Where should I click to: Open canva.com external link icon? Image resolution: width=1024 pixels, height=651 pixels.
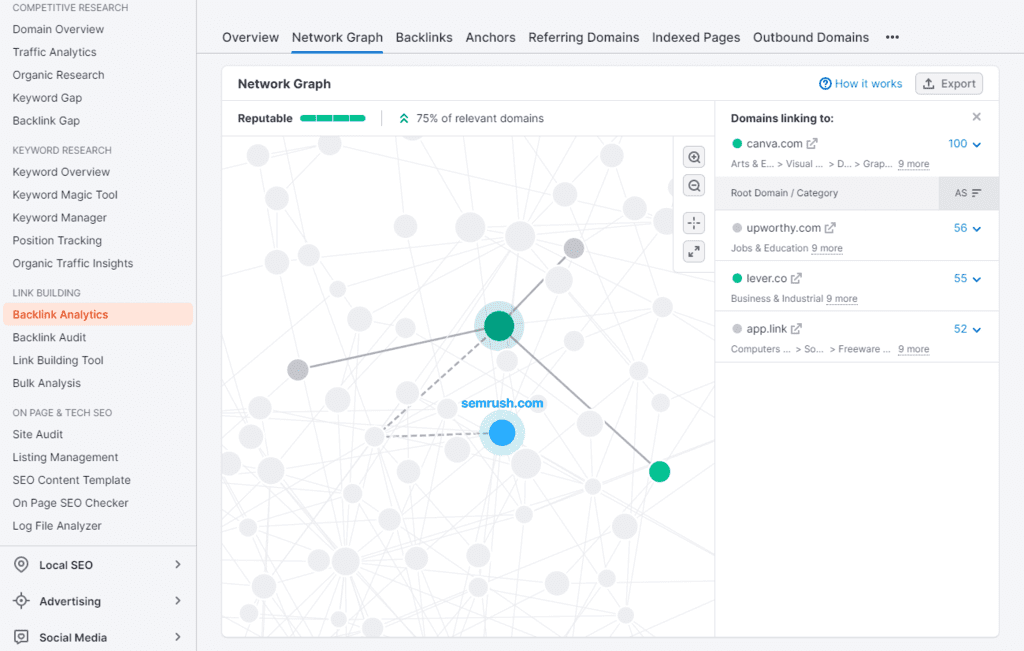(x=812, y=144)
